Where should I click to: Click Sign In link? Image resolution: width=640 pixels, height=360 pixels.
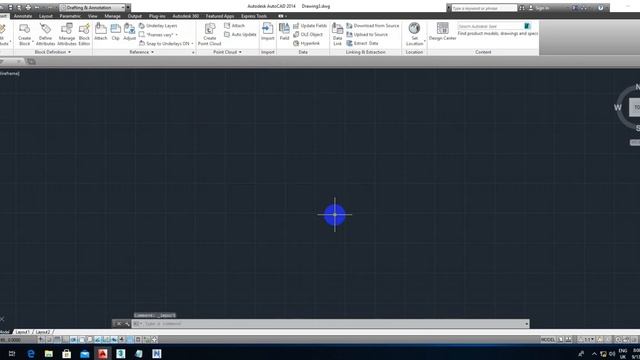click(x=542, y=8)
